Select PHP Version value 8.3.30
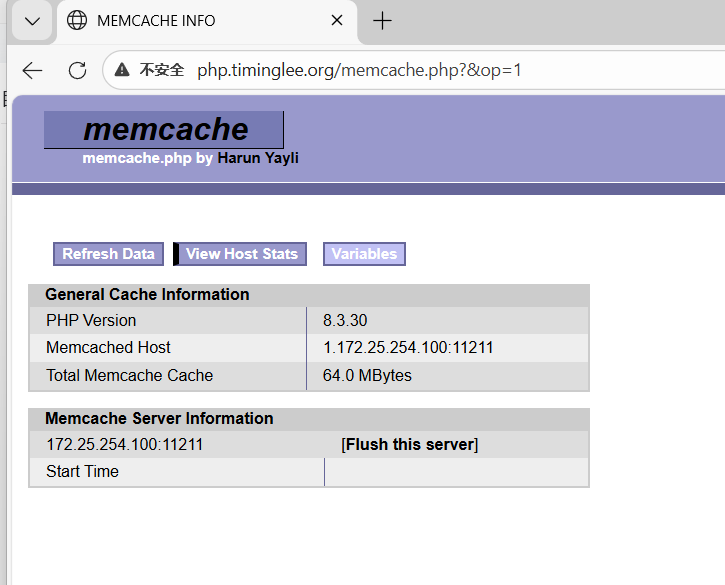725x585 pixels. 345,320
